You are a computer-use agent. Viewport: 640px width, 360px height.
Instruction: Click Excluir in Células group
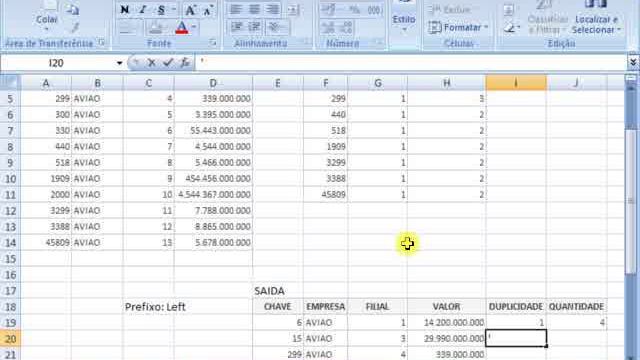[450, 9]
